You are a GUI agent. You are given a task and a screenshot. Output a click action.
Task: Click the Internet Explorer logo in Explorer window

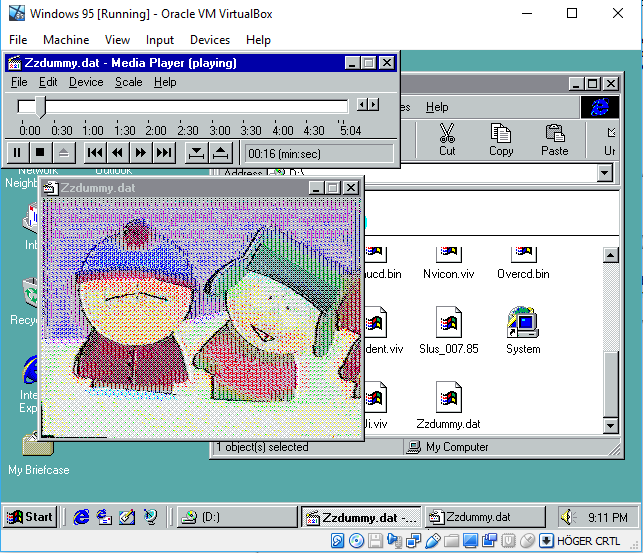[x=600, y=107]
